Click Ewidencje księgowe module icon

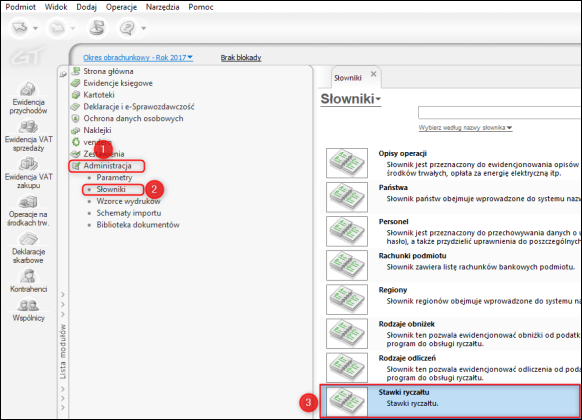click(76, 83)
